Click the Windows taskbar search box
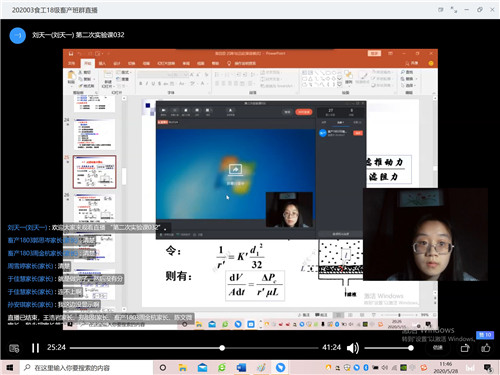This screenshot has width=500, height=375. (x=86, y=368)
